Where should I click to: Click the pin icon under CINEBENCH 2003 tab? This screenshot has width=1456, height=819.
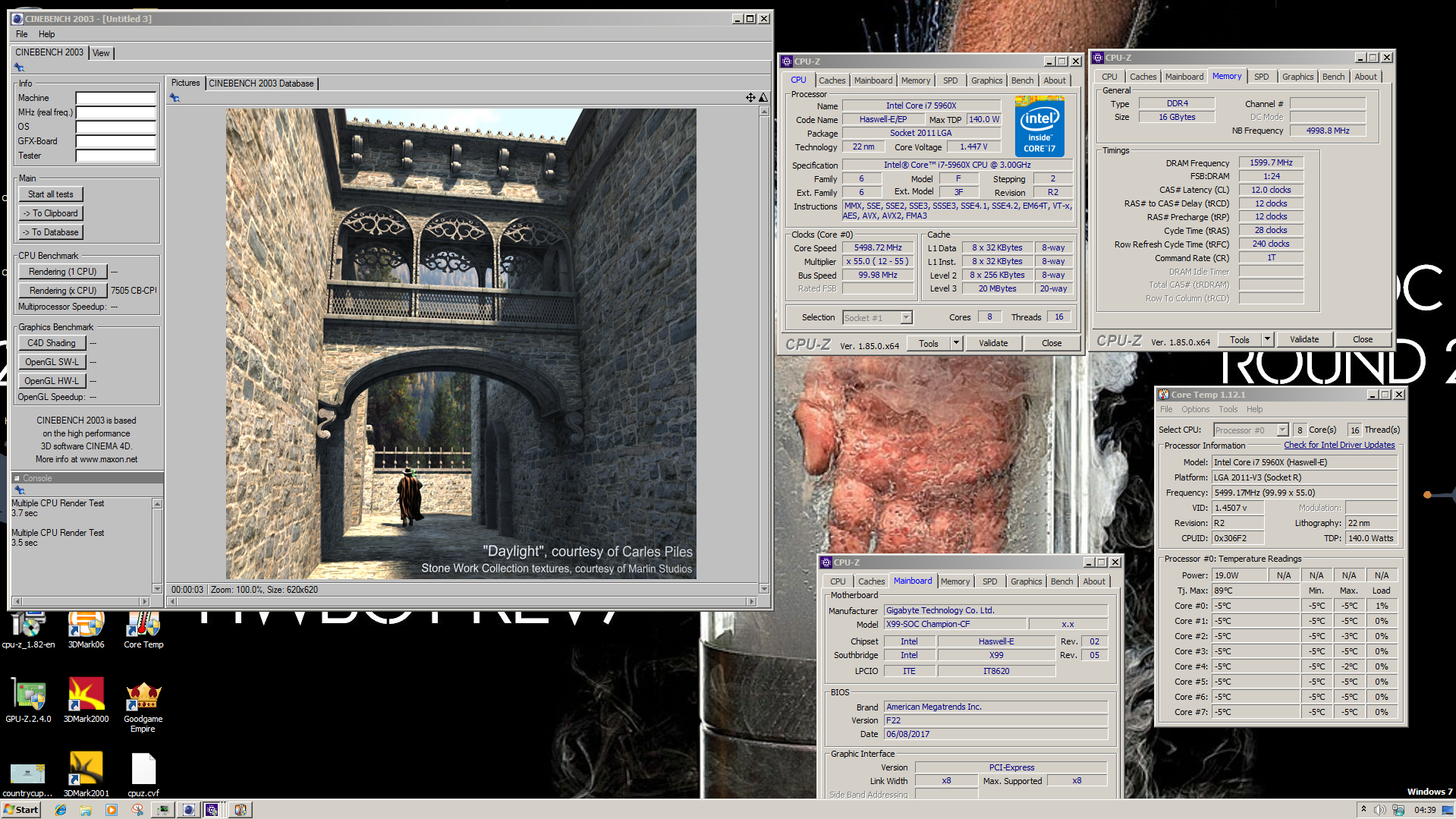(19, 68)
